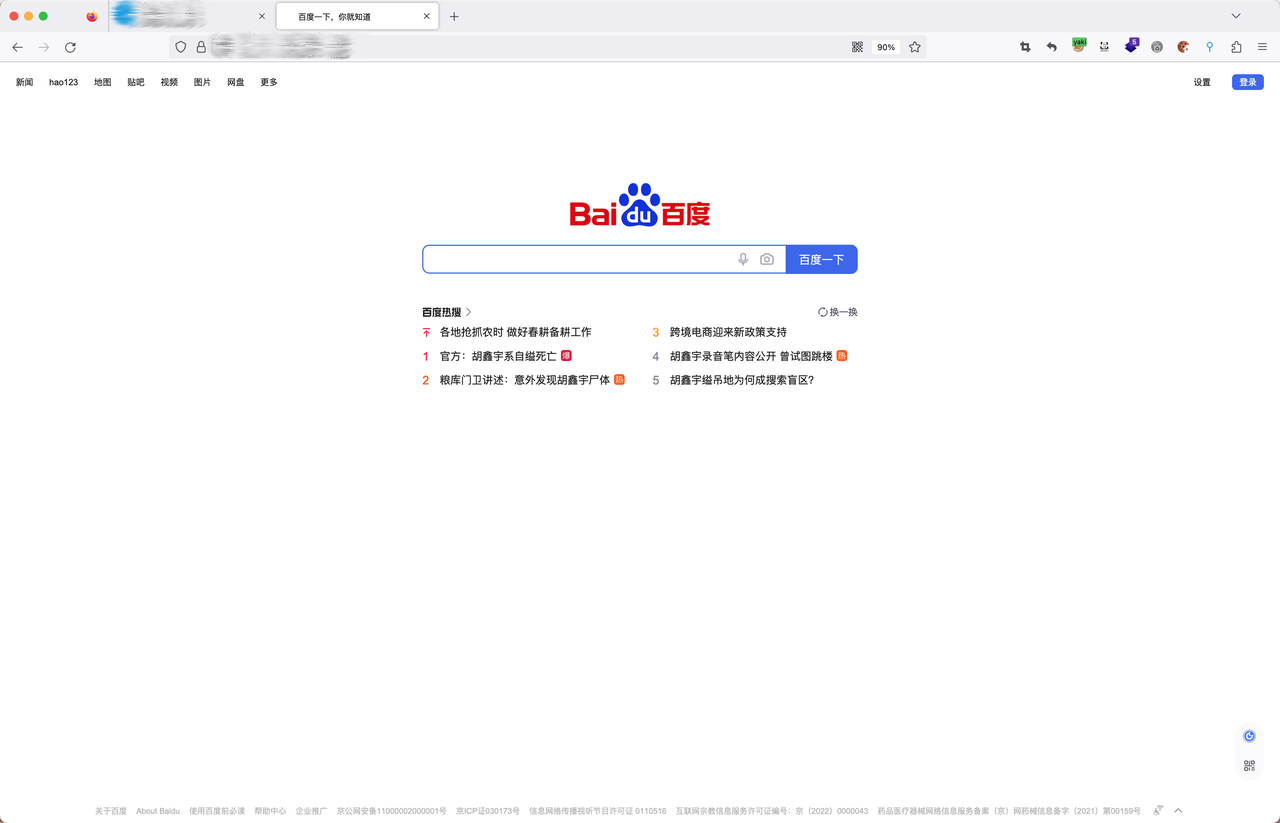Go back to the previous page
This screenshot has height=823, width=1280.
coord(17,47)
